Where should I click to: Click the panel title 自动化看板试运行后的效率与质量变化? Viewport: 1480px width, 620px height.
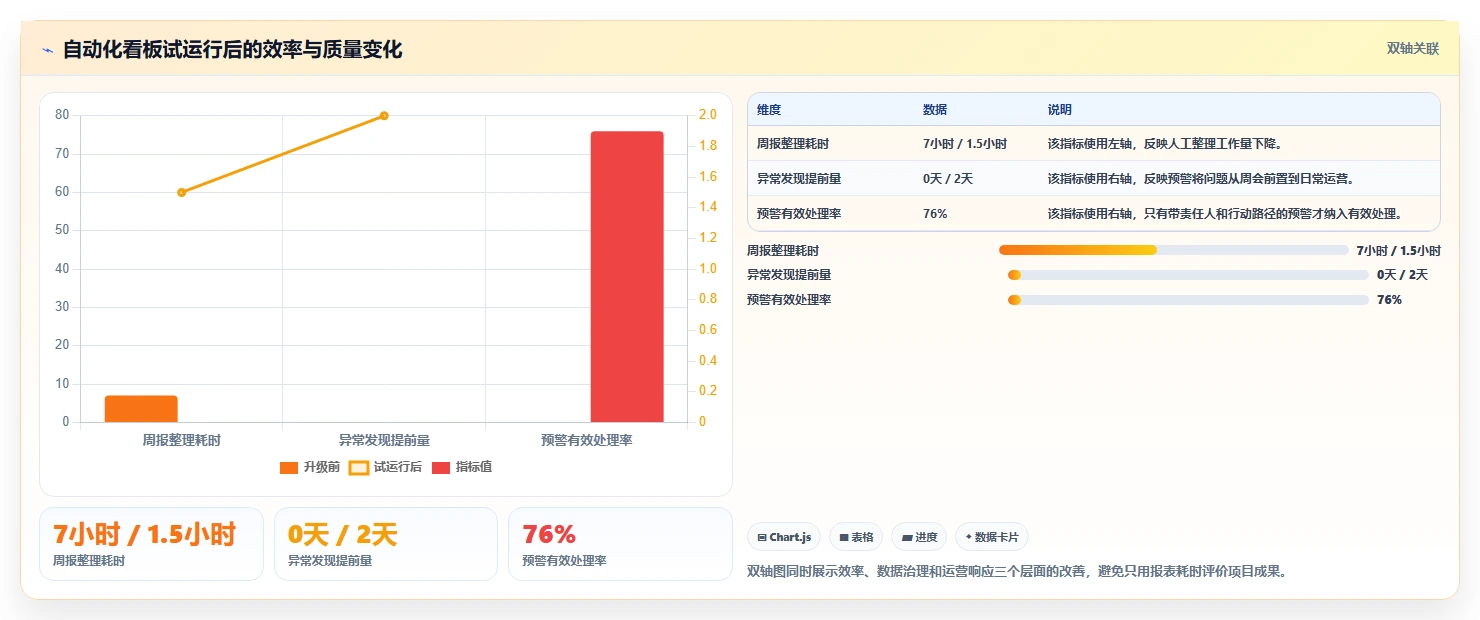coord(233,50)
